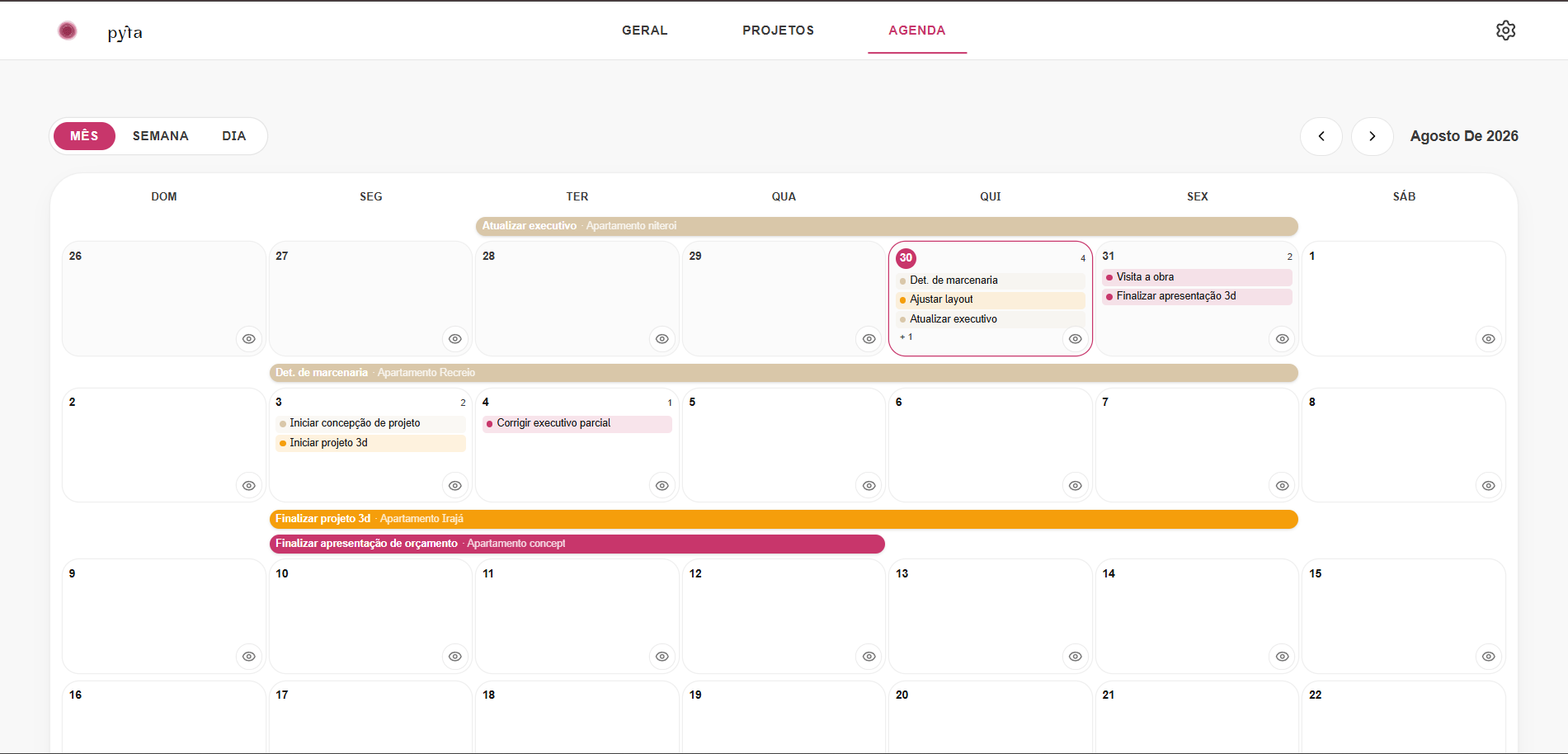Click the SÁB weekday header
The image size is (1568, 754).
(1405, 196)
